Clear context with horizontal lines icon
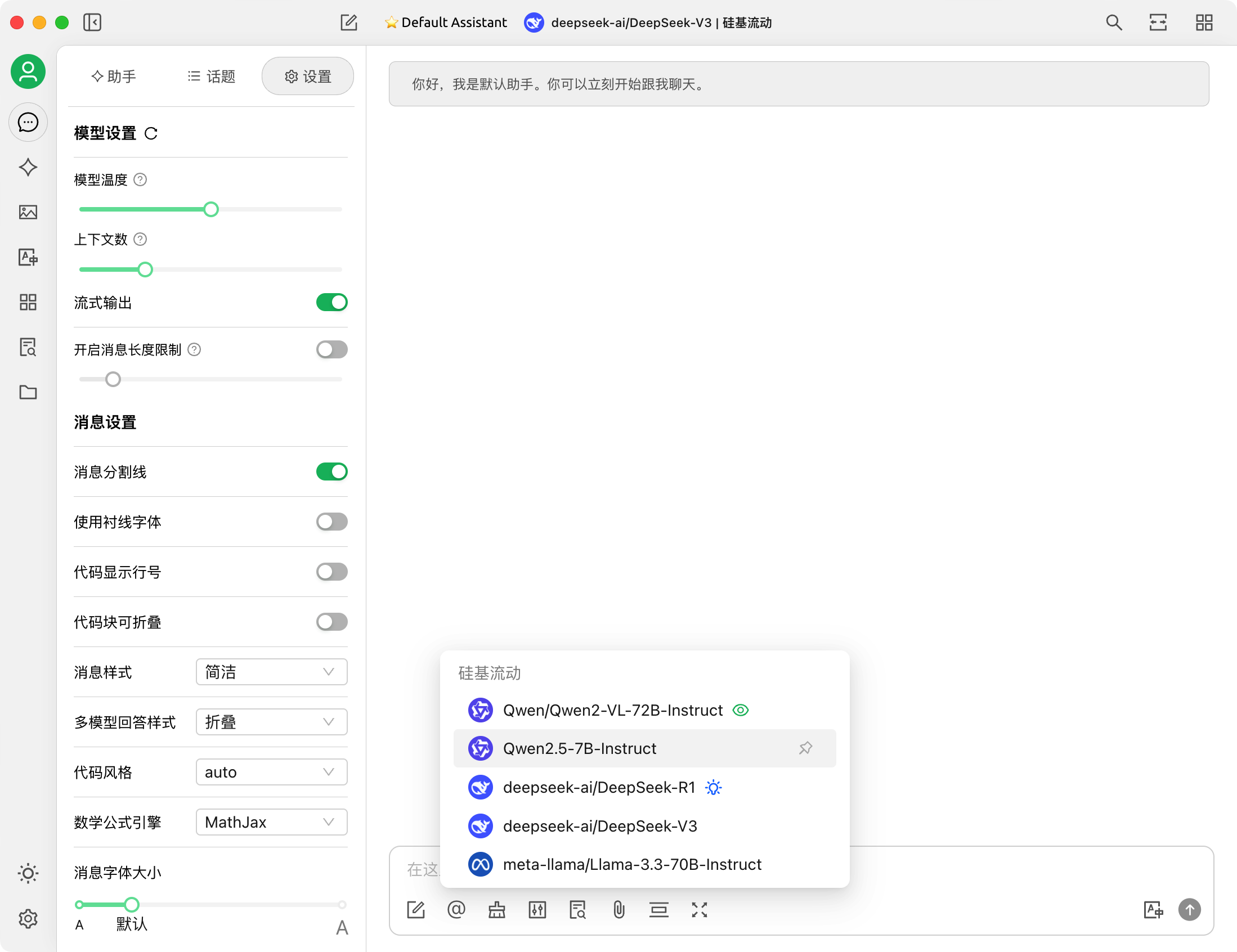 (x=658, y=910)
